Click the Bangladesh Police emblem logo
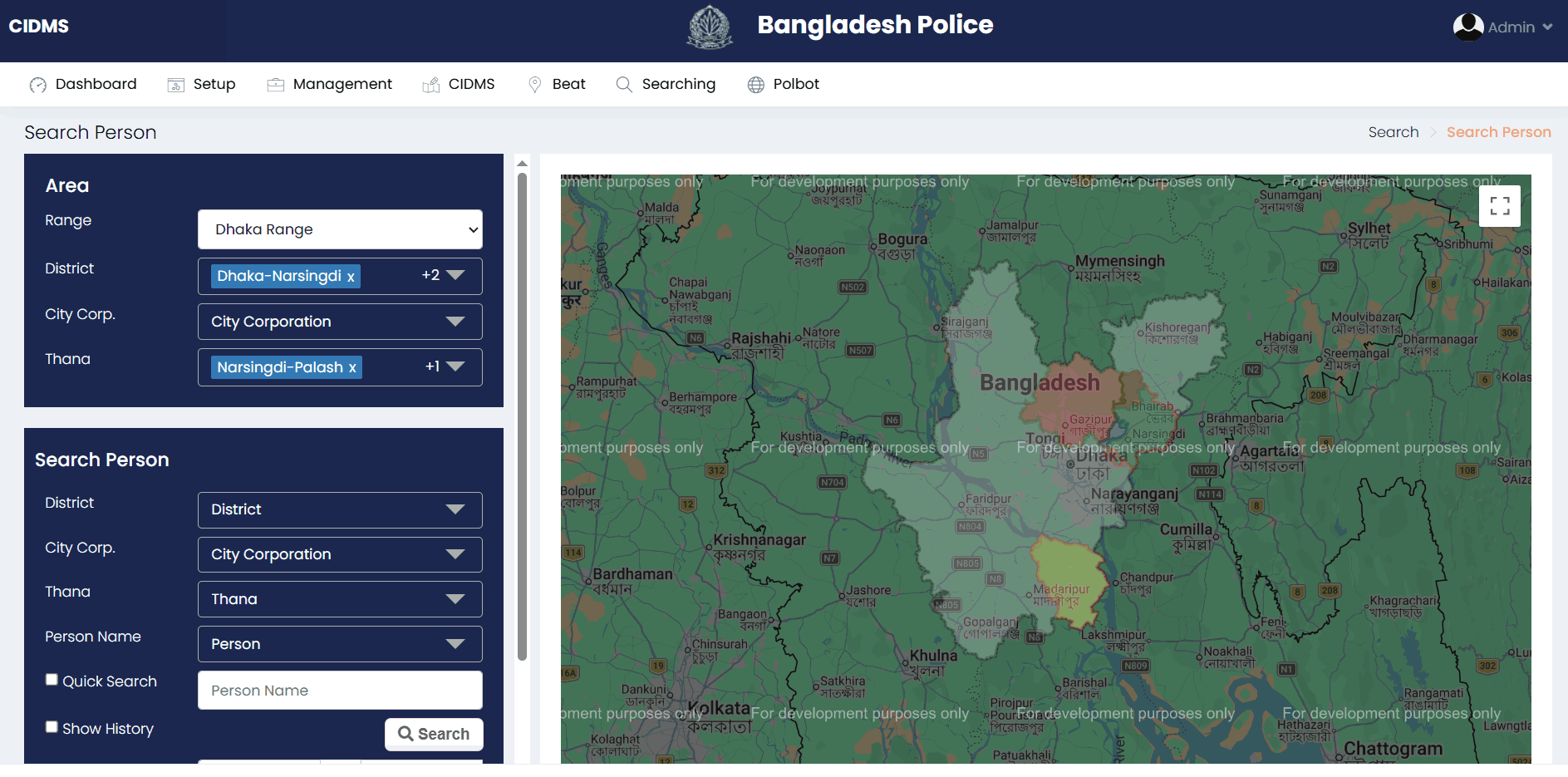Viewport: 1568px width, 777px height. point(709,27)
